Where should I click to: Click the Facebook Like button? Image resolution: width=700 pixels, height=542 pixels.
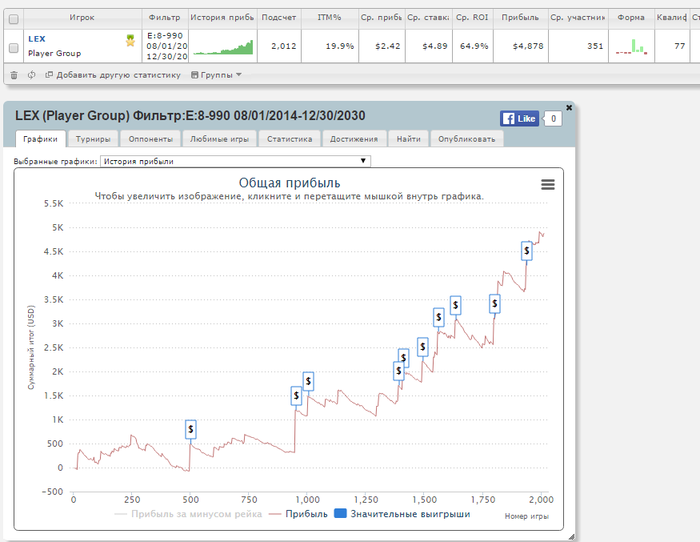tap(520, 119)
